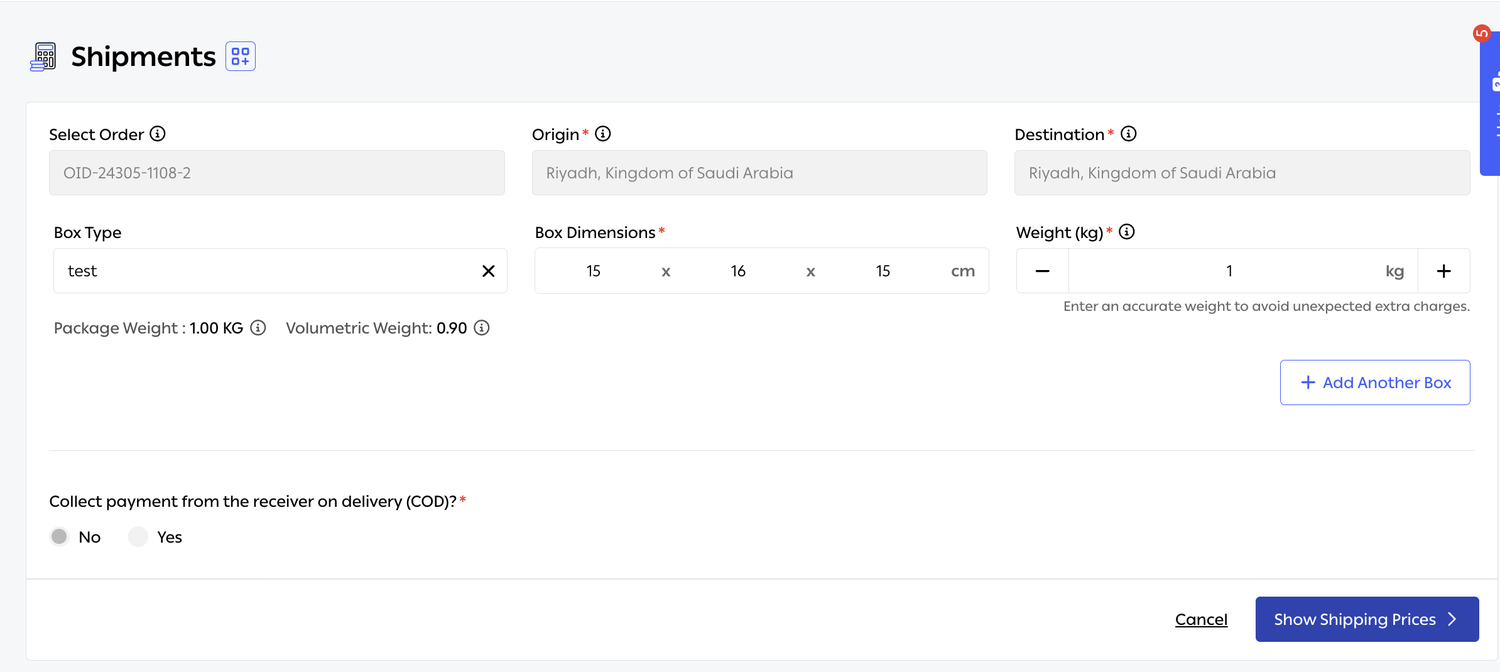Decrease weight with the minus button
The width and height of the screenshot is (1500, 672).
click(x=1042, y=271)
